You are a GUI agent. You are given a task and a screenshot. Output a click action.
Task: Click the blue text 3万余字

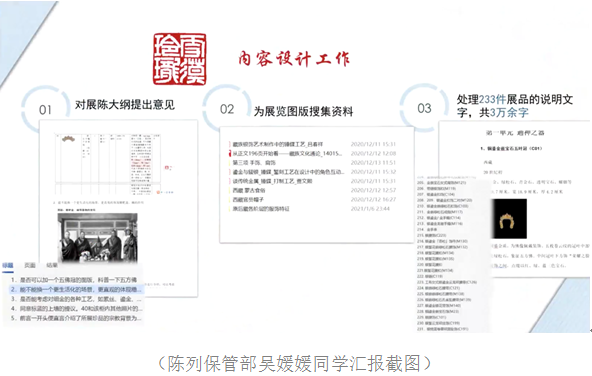coord(509,112)
